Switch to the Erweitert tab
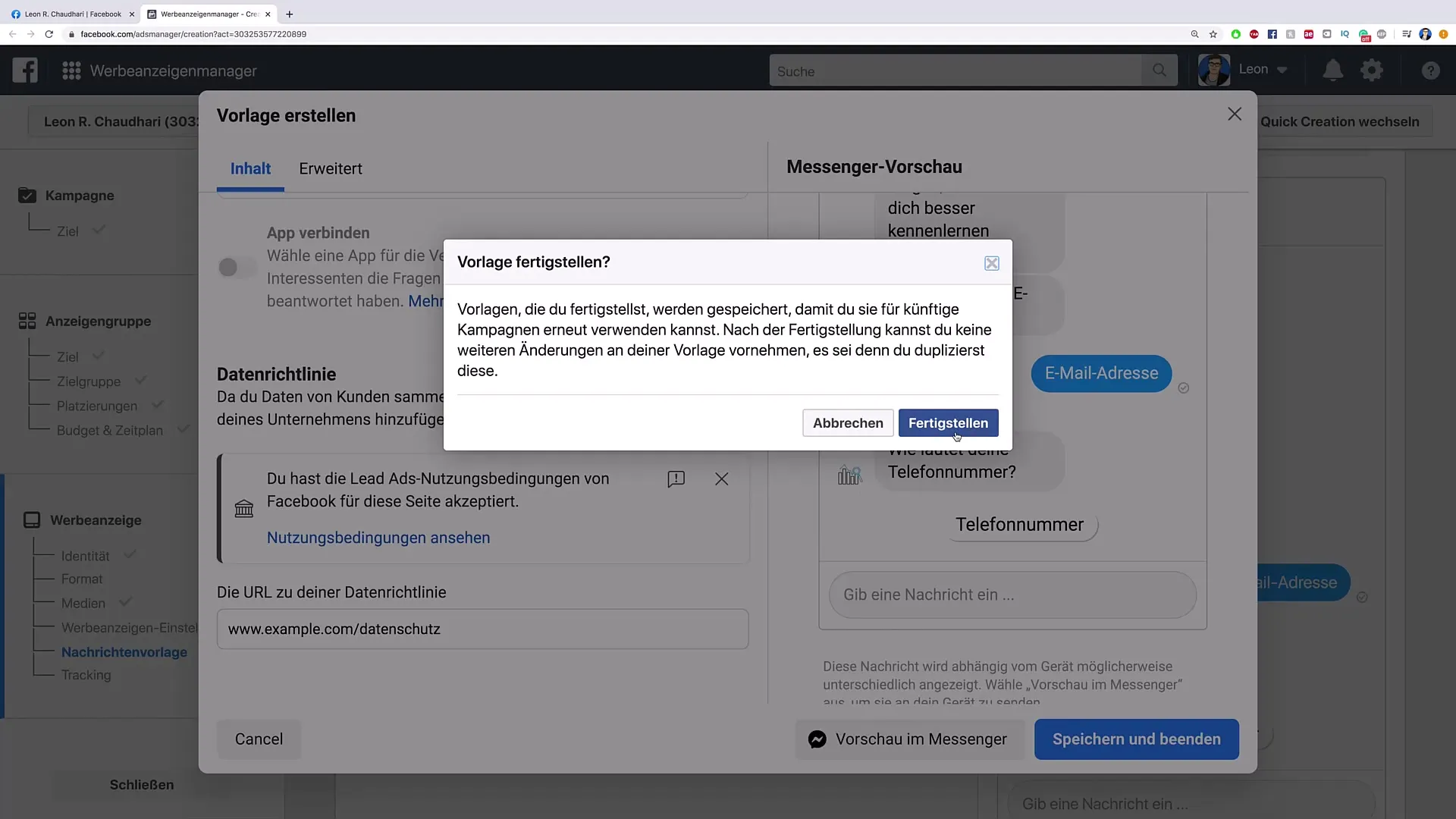 pos(331,168)
